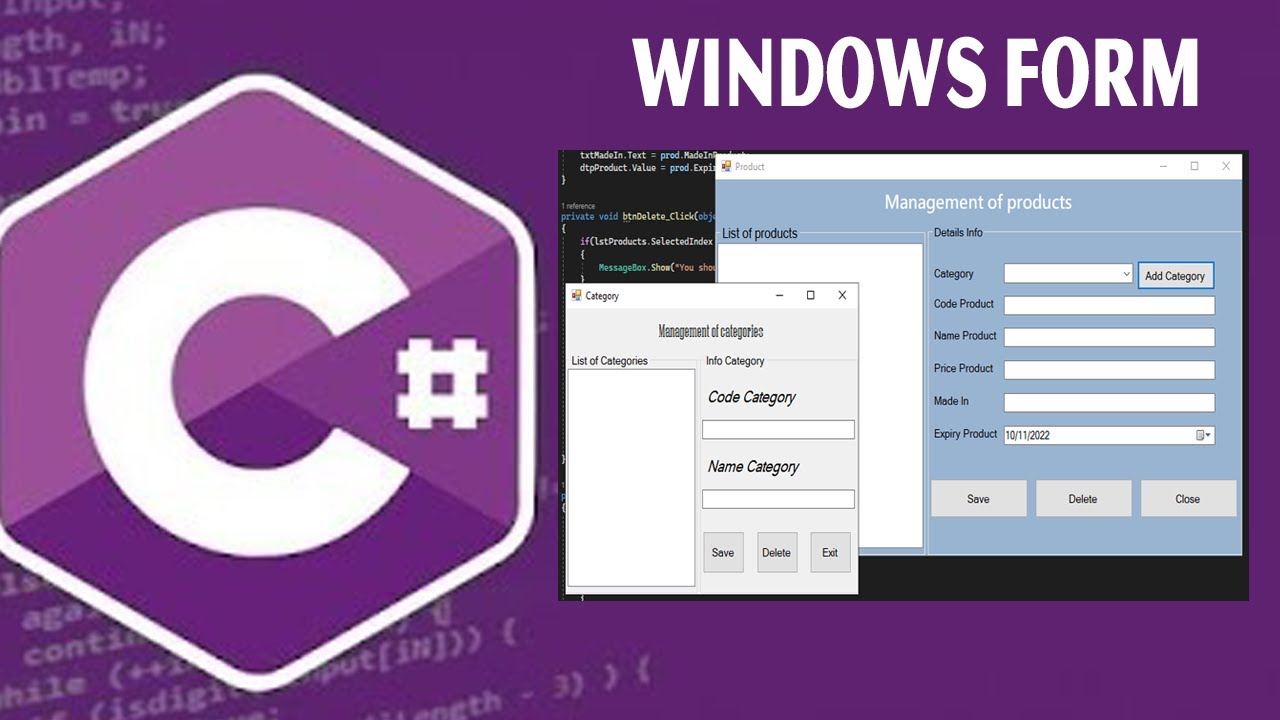Maximize the Product window
Viewport: 1280px width, 720px height.
click(1194, 166)
